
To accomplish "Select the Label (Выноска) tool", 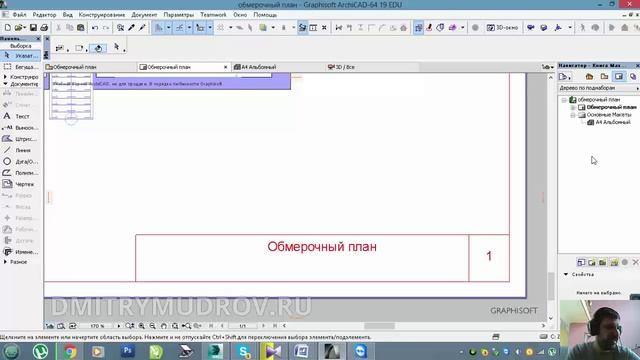I will 20,128.
